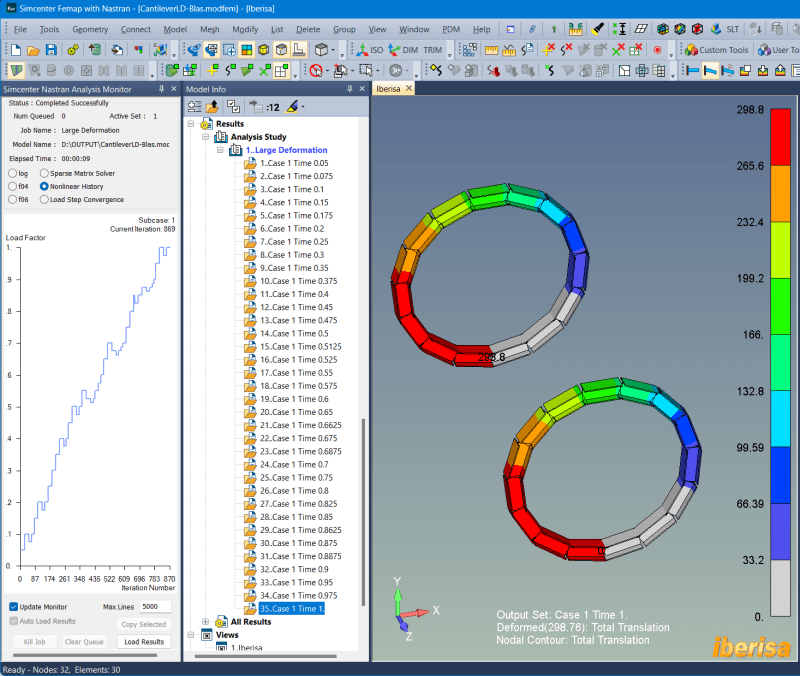
Task: Open the dashed box select dropdown arrow
Action: (x=377, y=70)
